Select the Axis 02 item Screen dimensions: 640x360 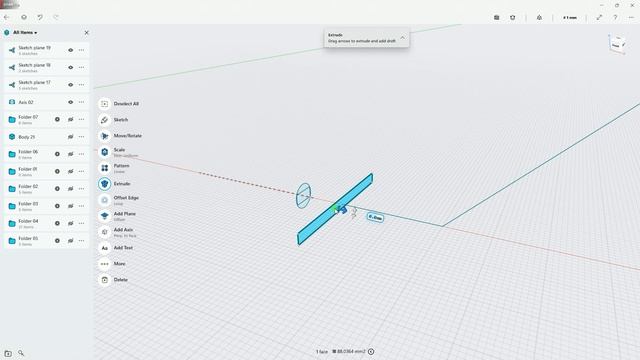pyautogui.click(x=46, y=102)
